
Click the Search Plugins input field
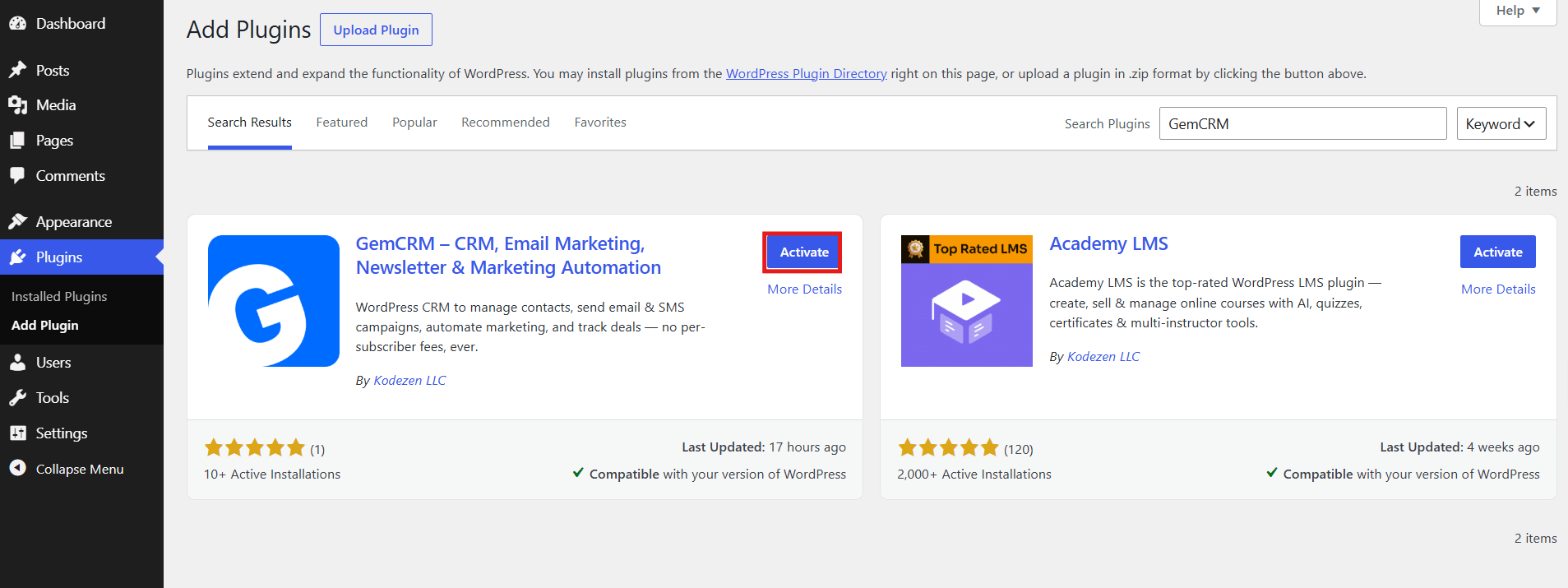click(1303, 123)
